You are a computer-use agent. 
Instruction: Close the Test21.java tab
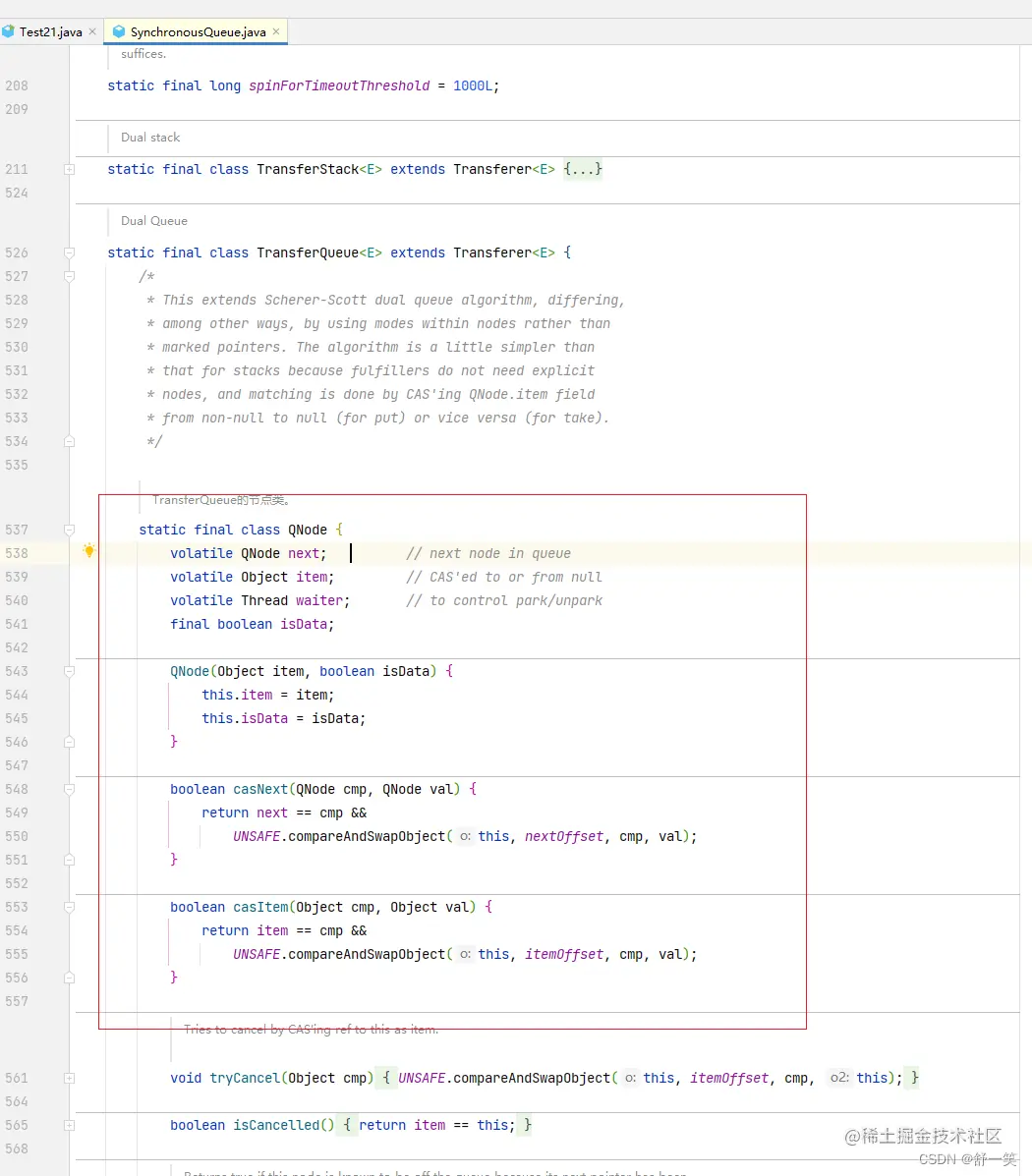tap(92, 31)
